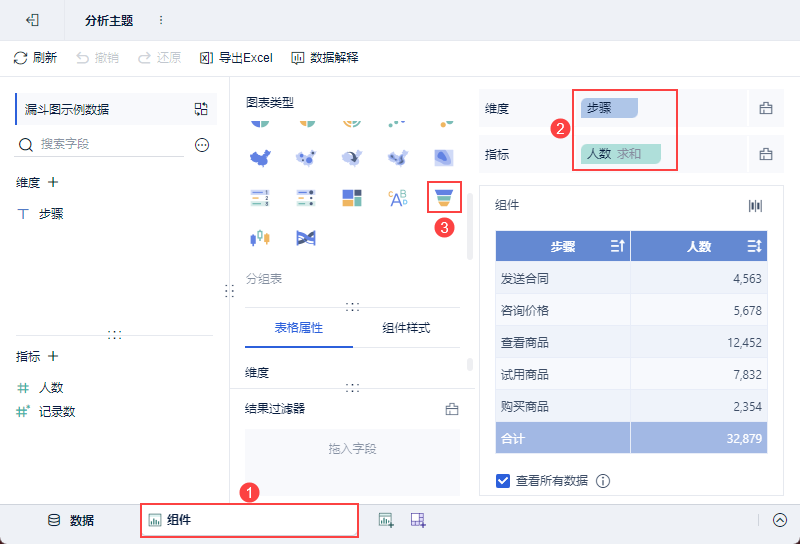Viewport: 800px width, 544px height.
Task: Clear the 结果过滤器 with its eraser icon
Action: [452, 409]
